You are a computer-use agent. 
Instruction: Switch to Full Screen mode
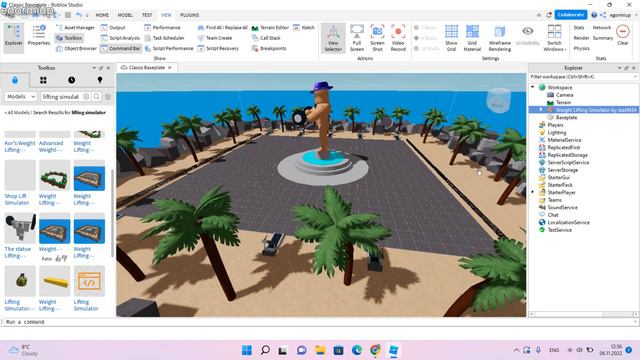pyautogui.click(x=357, y=38)
